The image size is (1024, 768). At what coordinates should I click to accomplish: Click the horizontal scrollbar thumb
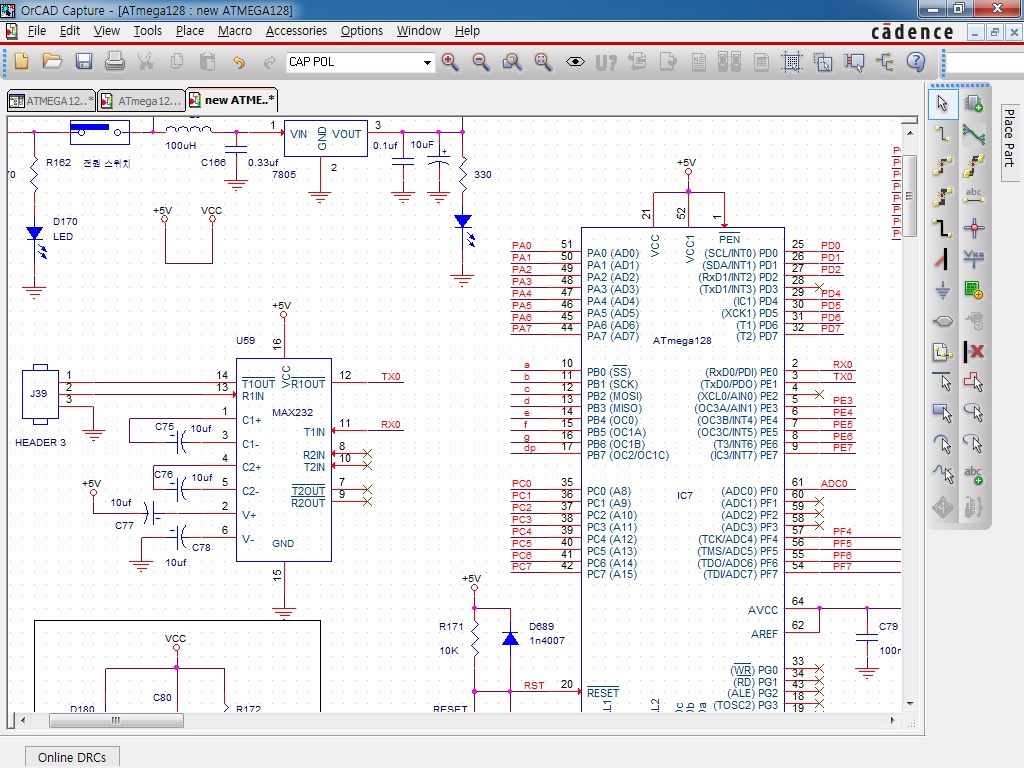116,720
